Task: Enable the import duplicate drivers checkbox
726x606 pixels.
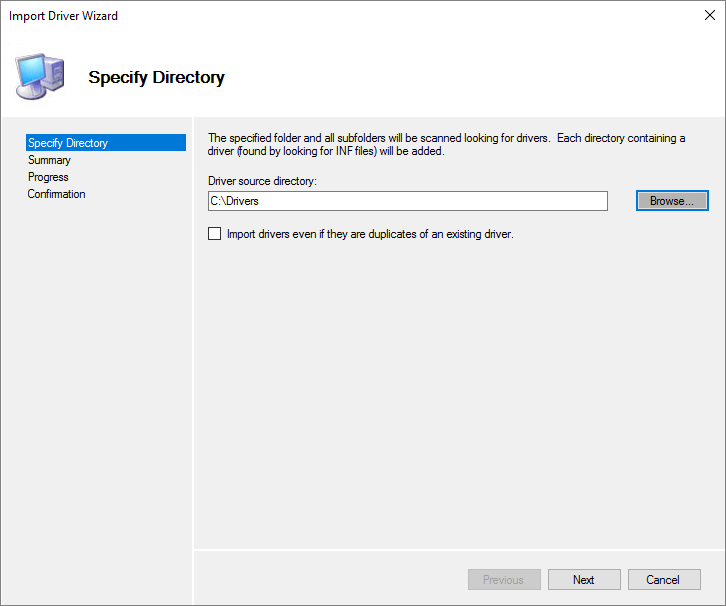Action: point(214,234)
